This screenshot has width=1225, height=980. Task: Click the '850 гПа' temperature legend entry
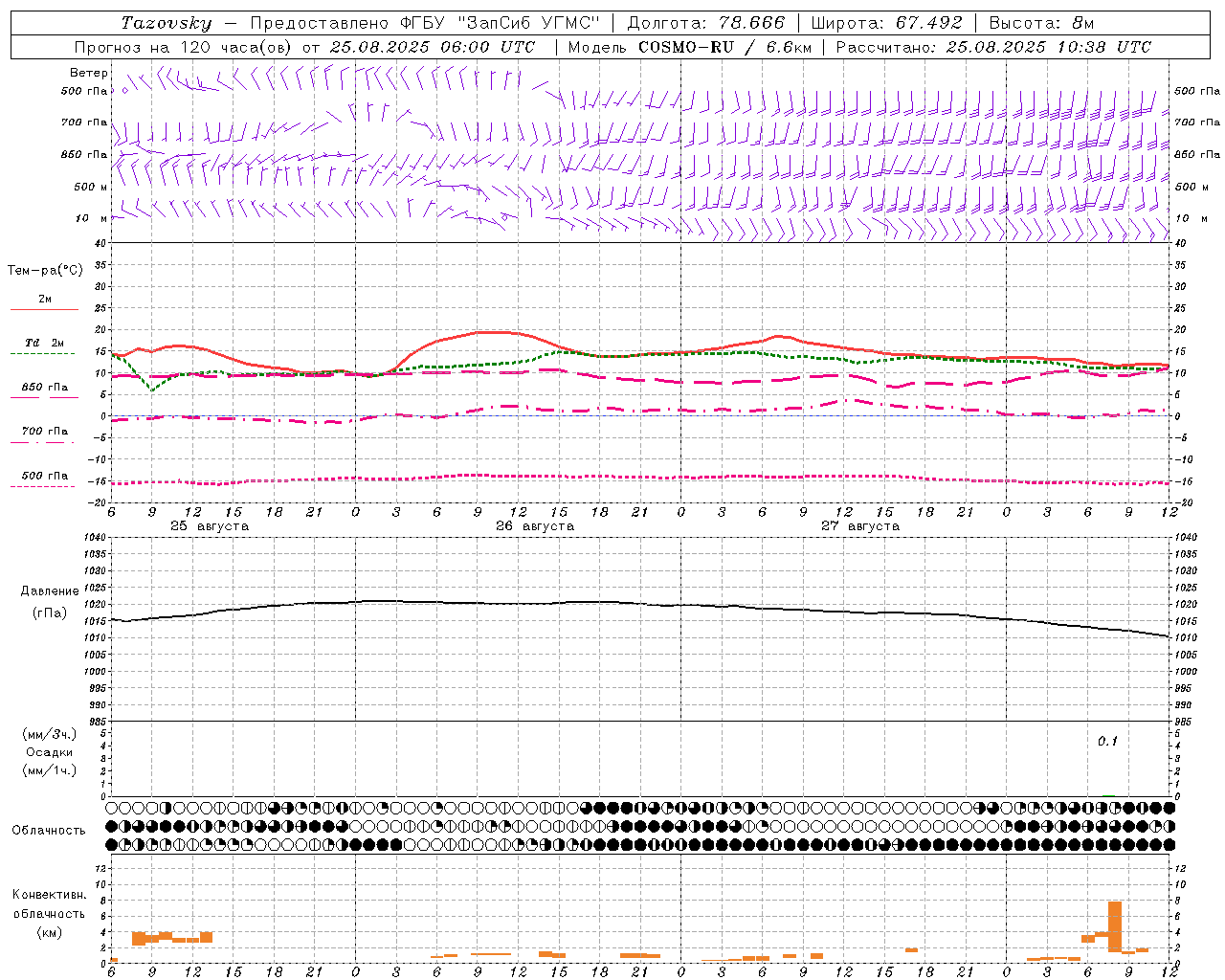coord(45,388)
